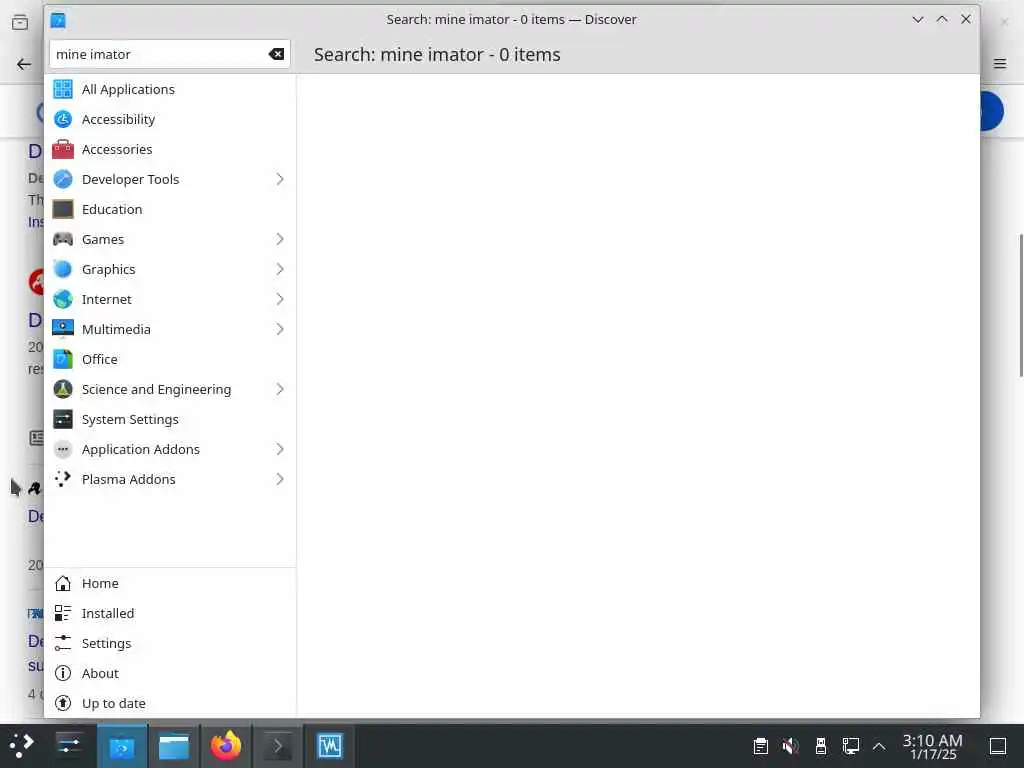Open the clipboard tray icon
The height and width of the screenshot is (768, 1024).
(x=760, y=746)
